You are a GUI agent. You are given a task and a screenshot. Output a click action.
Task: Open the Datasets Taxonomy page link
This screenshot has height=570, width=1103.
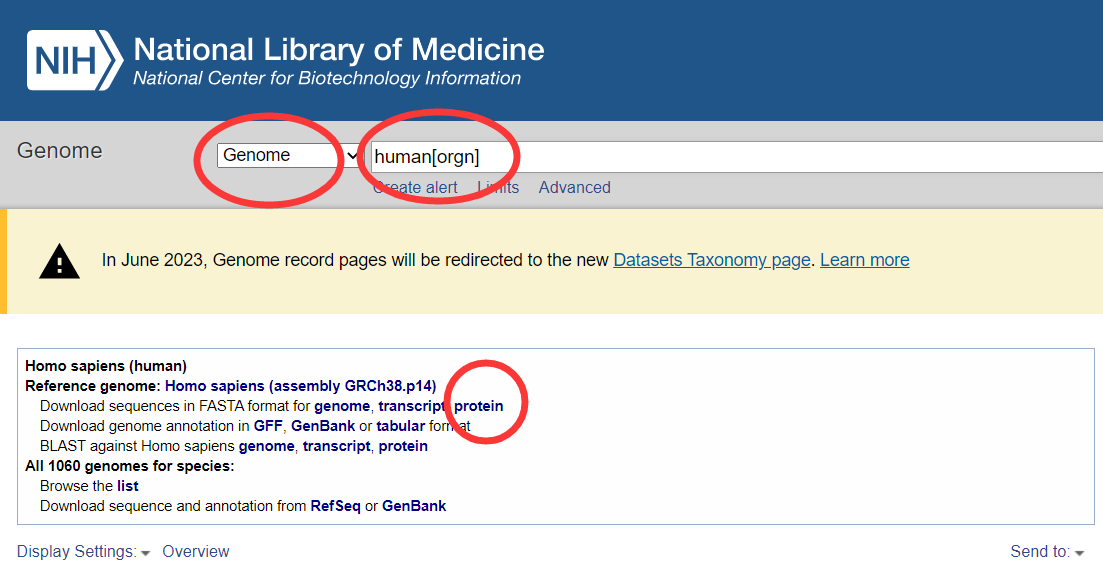click(x=712, y=260)
